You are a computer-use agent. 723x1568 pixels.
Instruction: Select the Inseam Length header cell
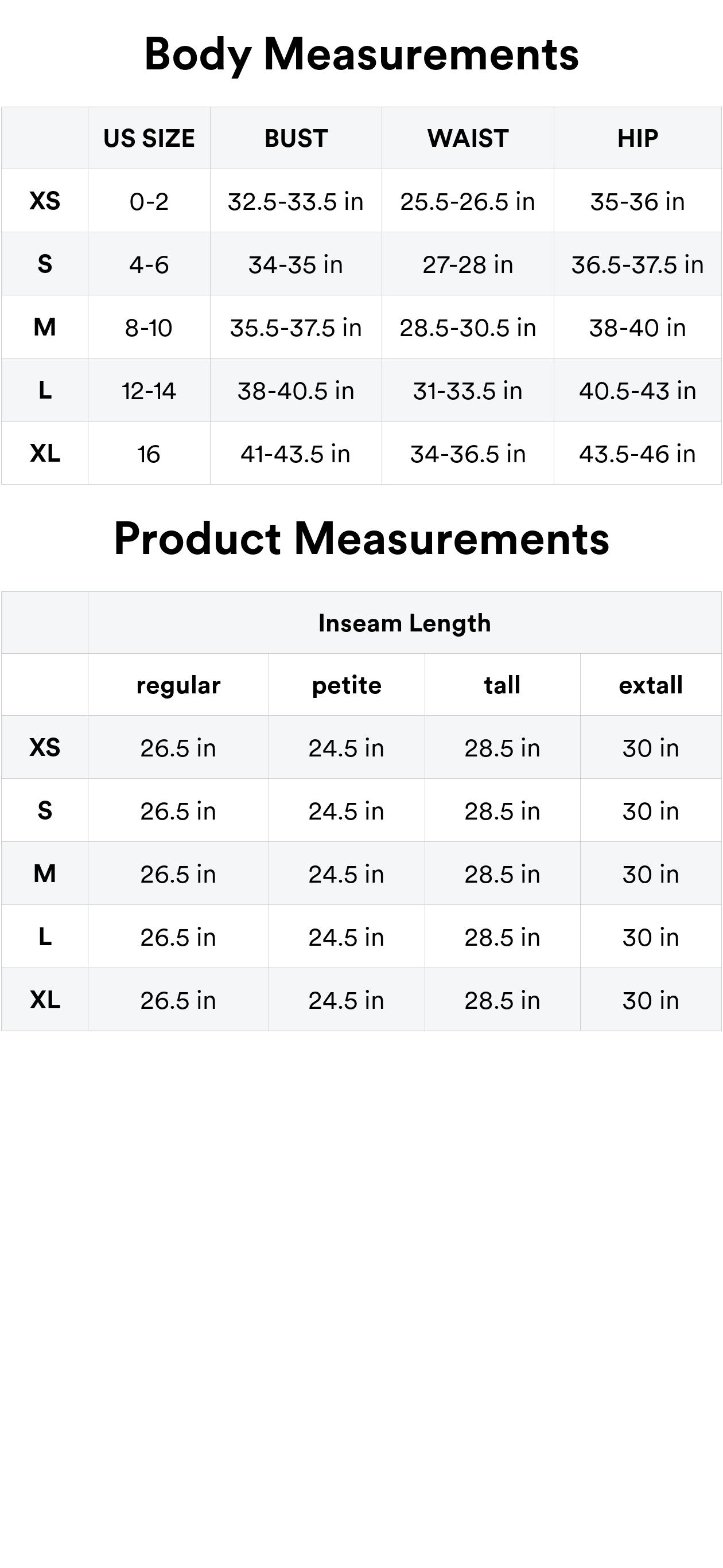(405, 623)
